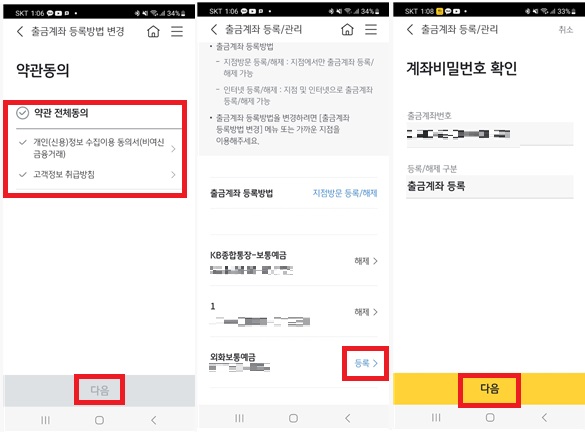Tap gray 다음 button on 약관동의 screen
The image size is (585, 433).
point(100,390)
